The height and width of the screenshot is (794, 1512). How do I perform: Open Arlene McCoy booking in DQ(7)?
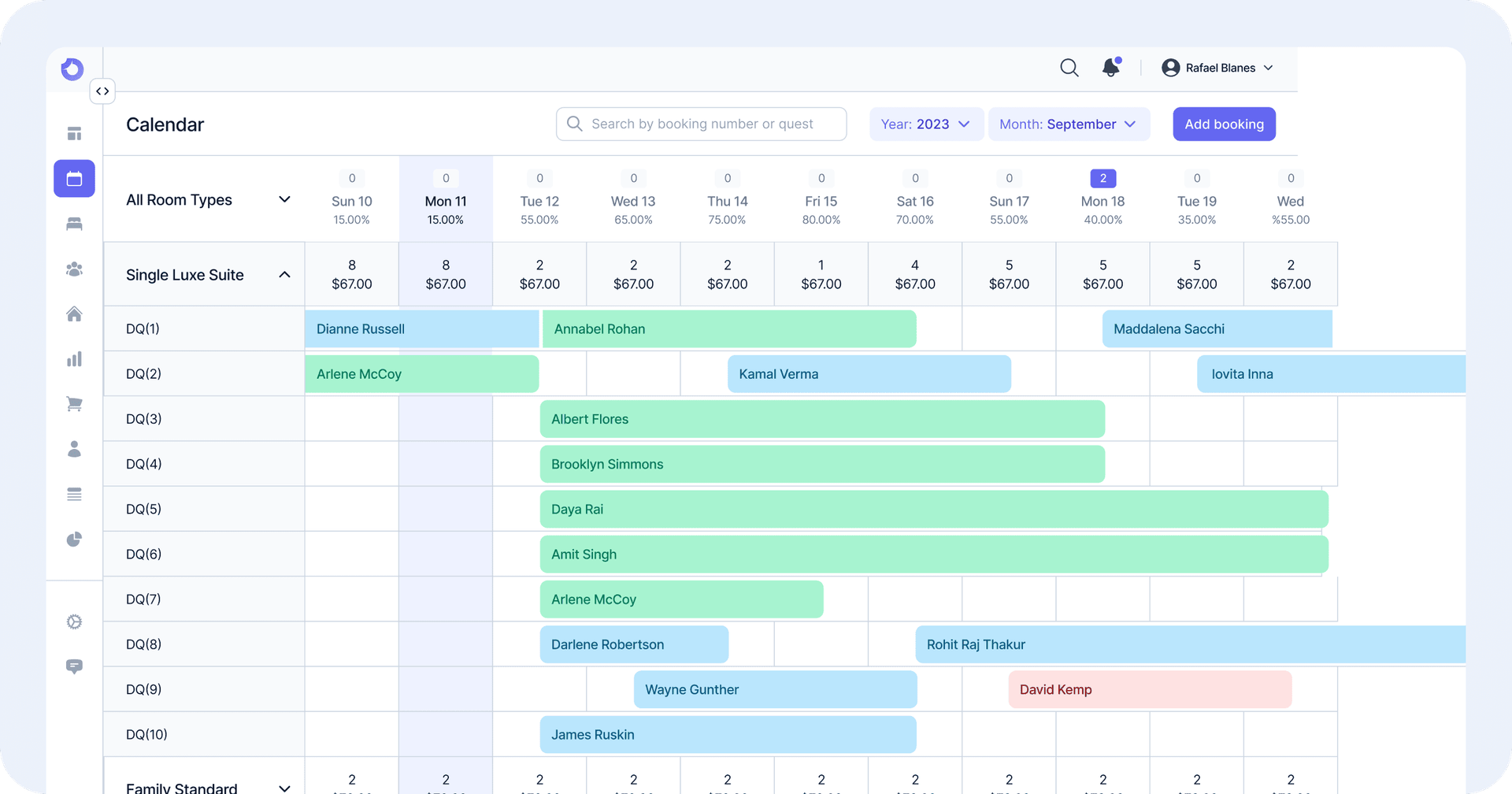pos(681,599)
